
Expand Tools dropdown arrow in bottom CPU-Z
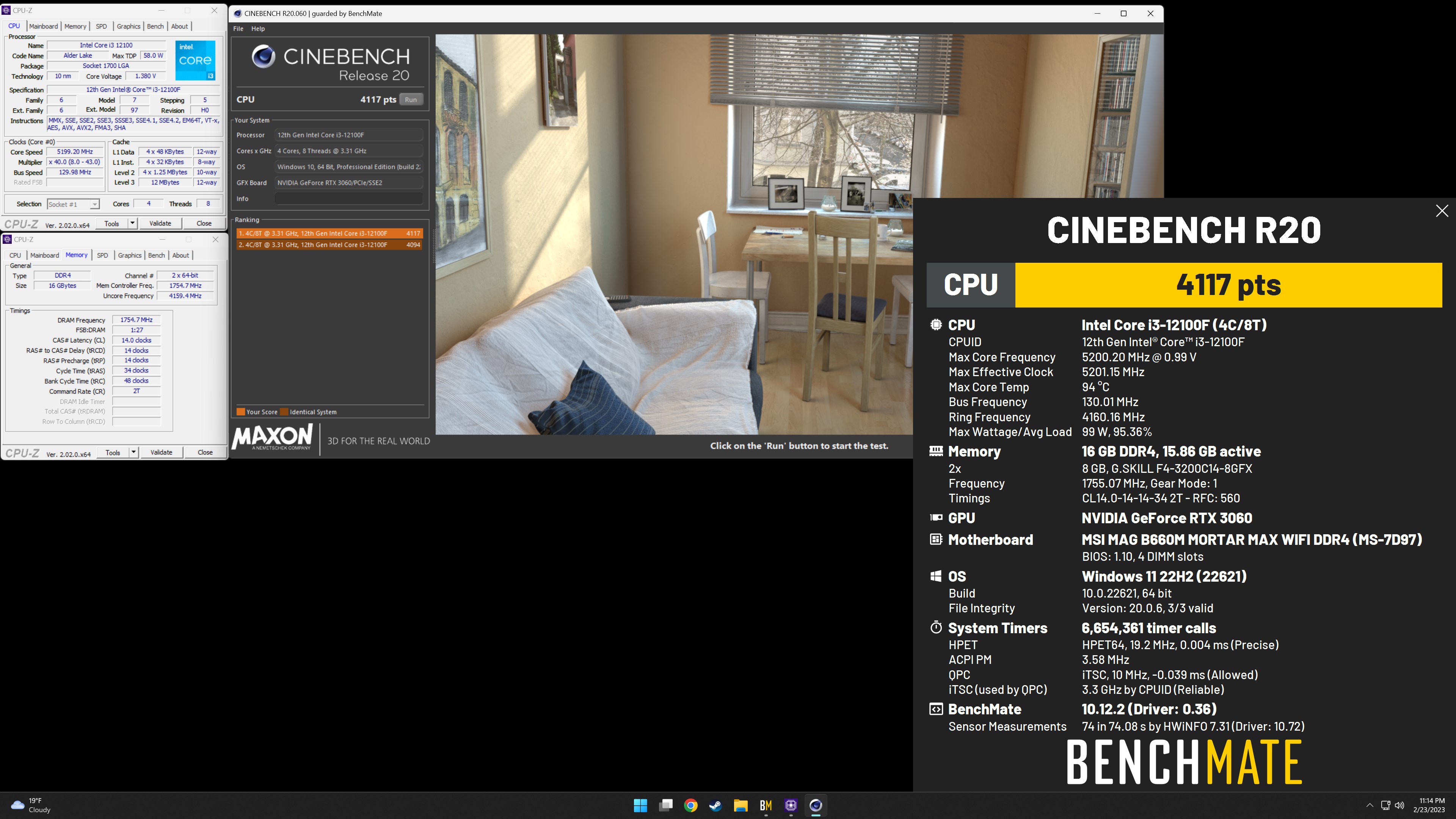133,452
